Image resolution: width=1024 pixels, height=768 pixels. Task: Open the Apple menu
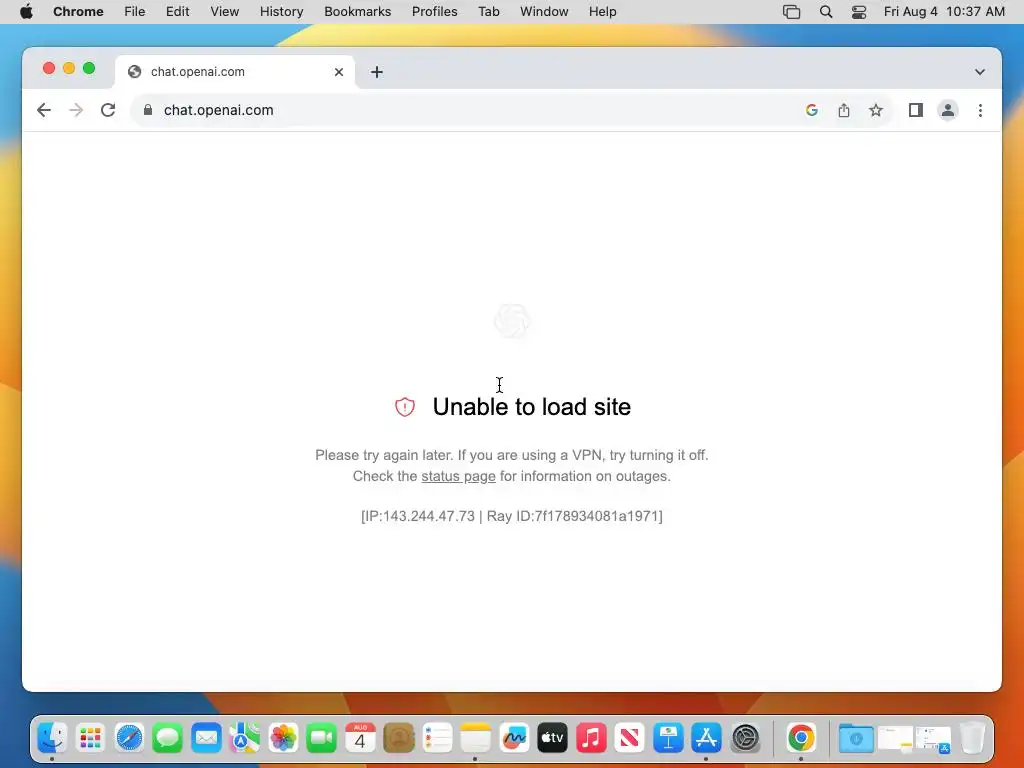coord(26,12)
